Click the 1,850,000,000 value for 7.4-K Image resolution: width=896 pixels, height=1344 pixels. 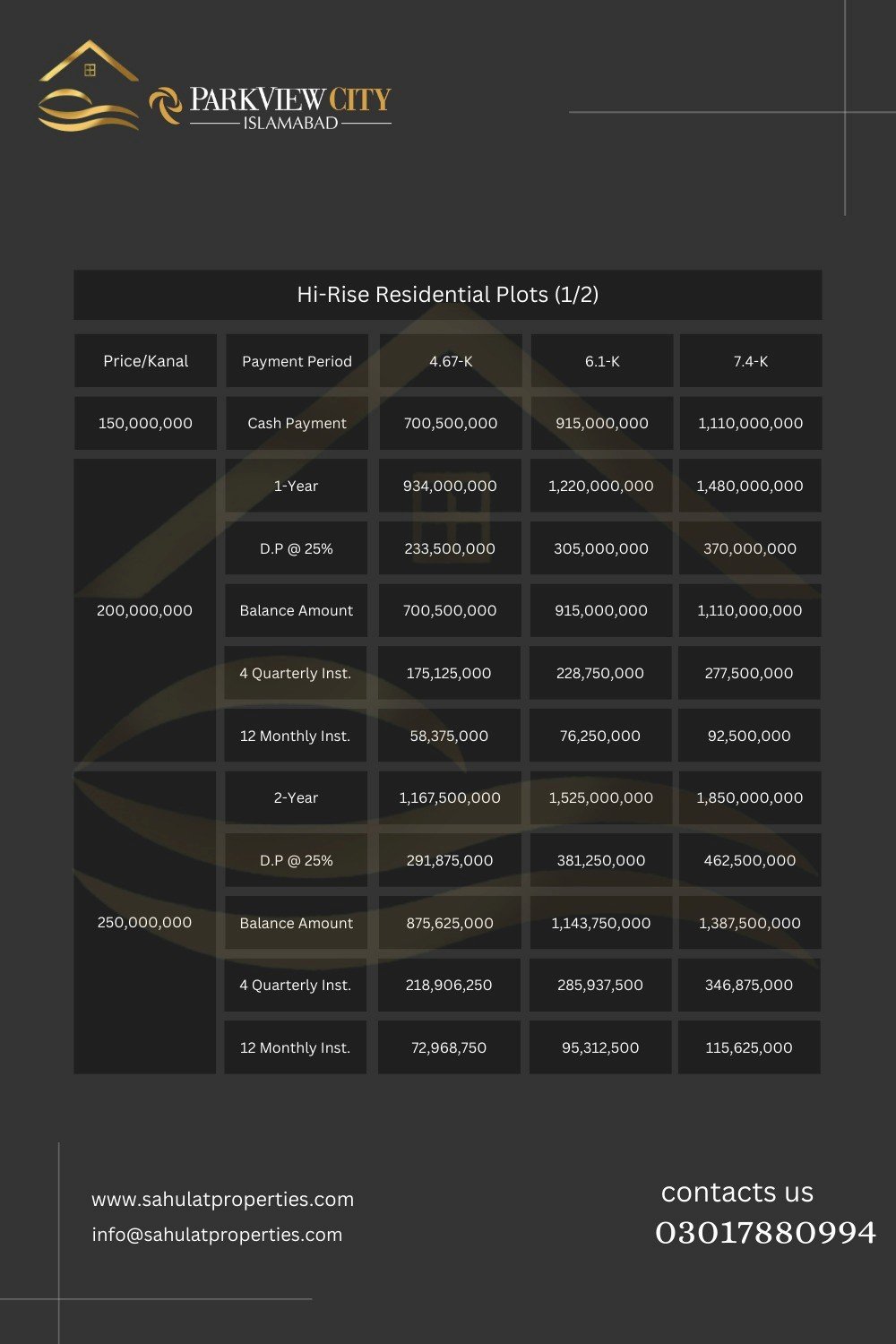(x=750, y=797)
